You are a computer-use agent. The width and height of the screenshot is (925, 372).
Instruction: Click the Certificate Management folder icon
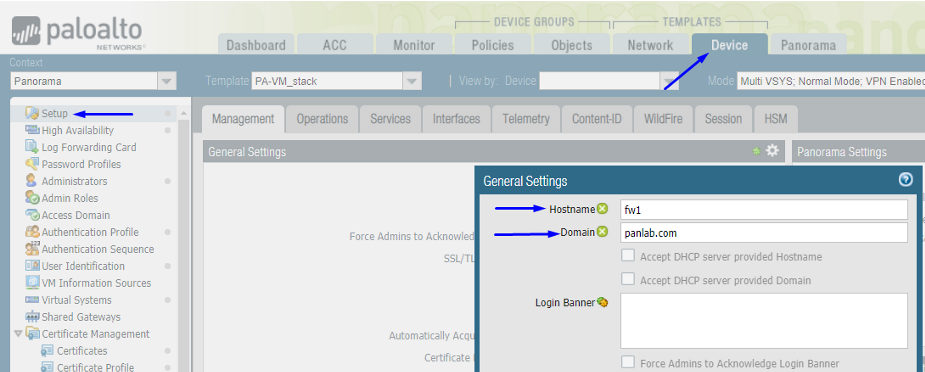point(32,334)
